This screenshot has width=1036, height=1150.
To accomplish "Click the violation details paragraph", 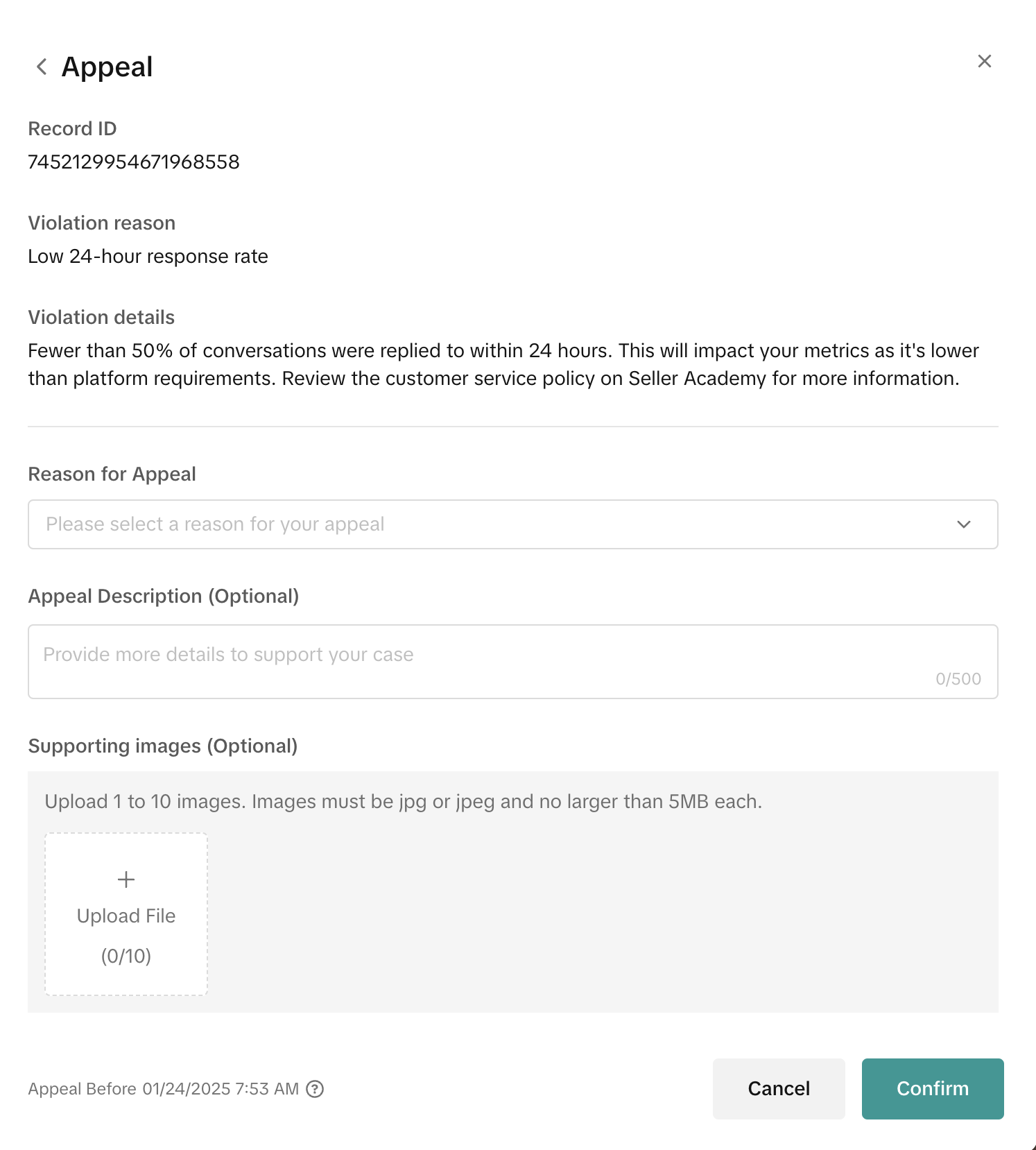I will [x=503, y=365].
